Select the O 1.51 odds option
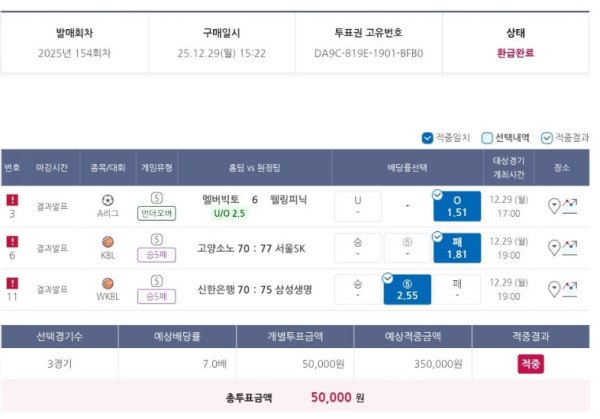 pos(457,206)
